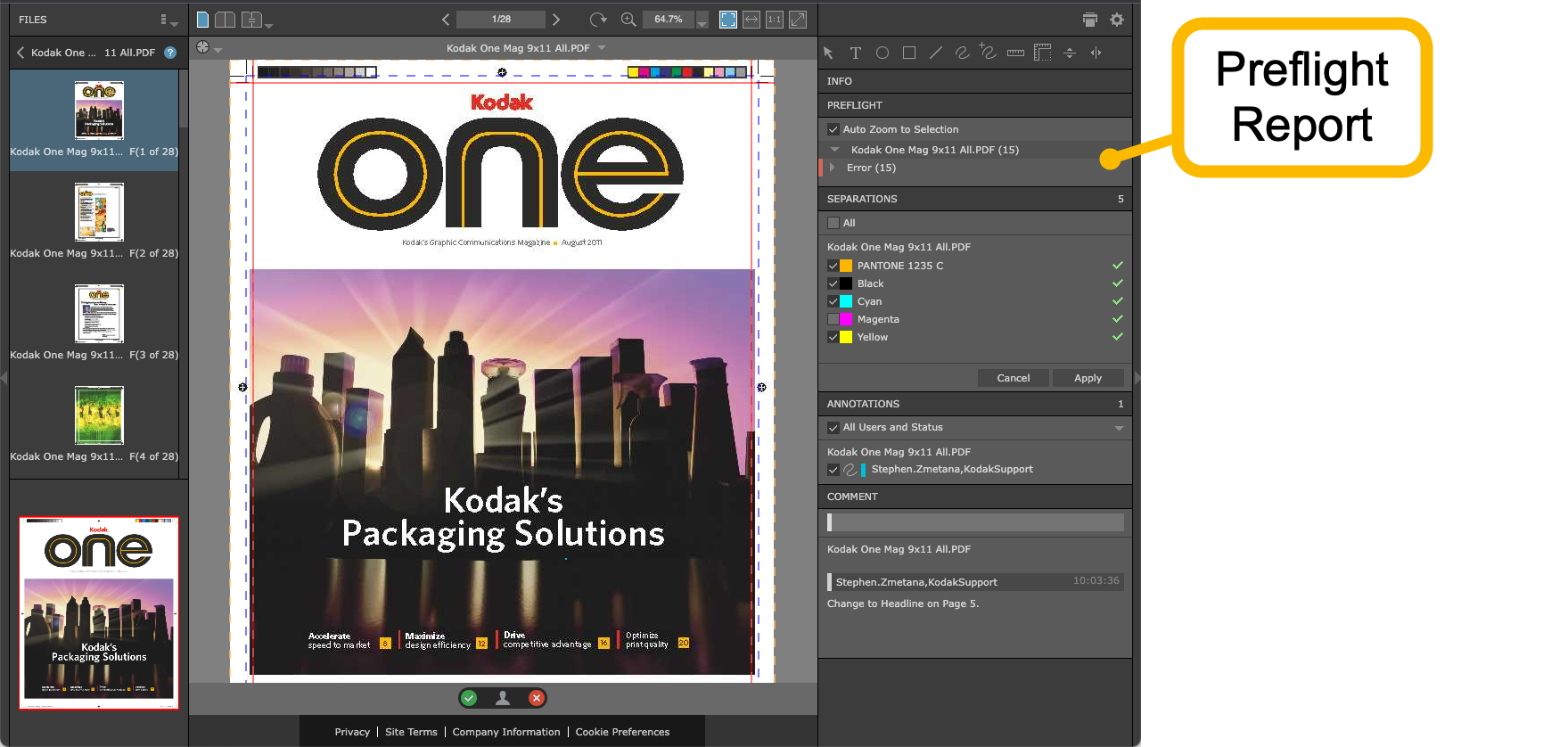Click the print icon
The height and width of the screenshot is (747, 1568).
pyautogui.click(x=1089, y=20)
